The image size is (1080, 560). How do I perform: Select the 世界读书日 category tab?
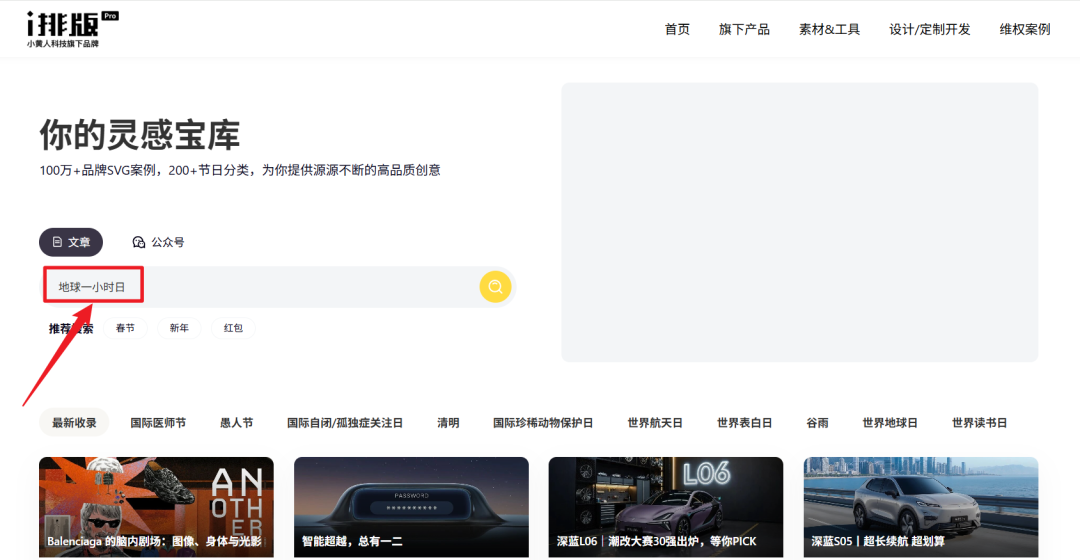pos(979,422)
